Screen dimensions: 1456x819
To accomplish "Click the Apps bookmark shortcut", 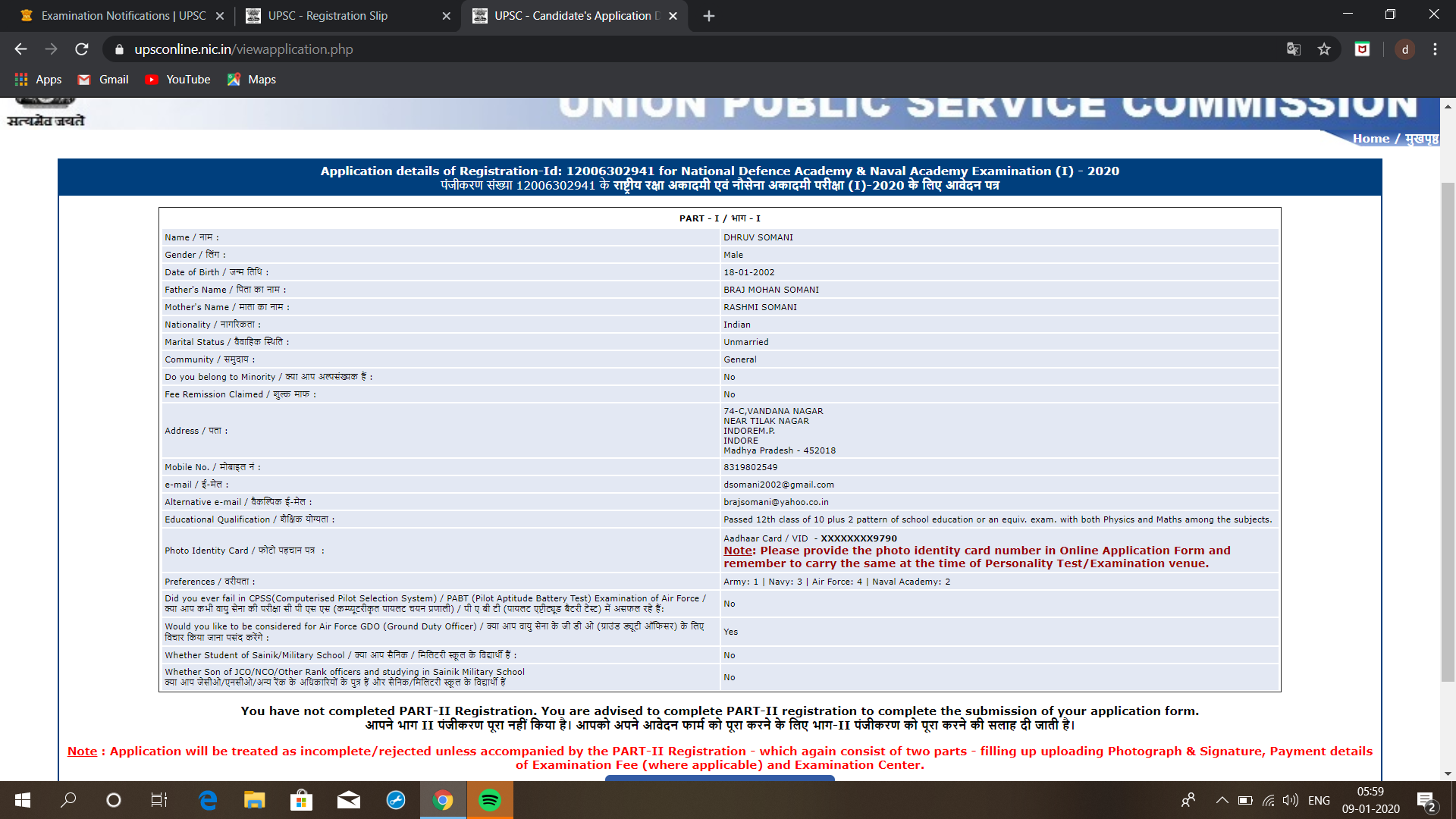I will coord(39,80).
